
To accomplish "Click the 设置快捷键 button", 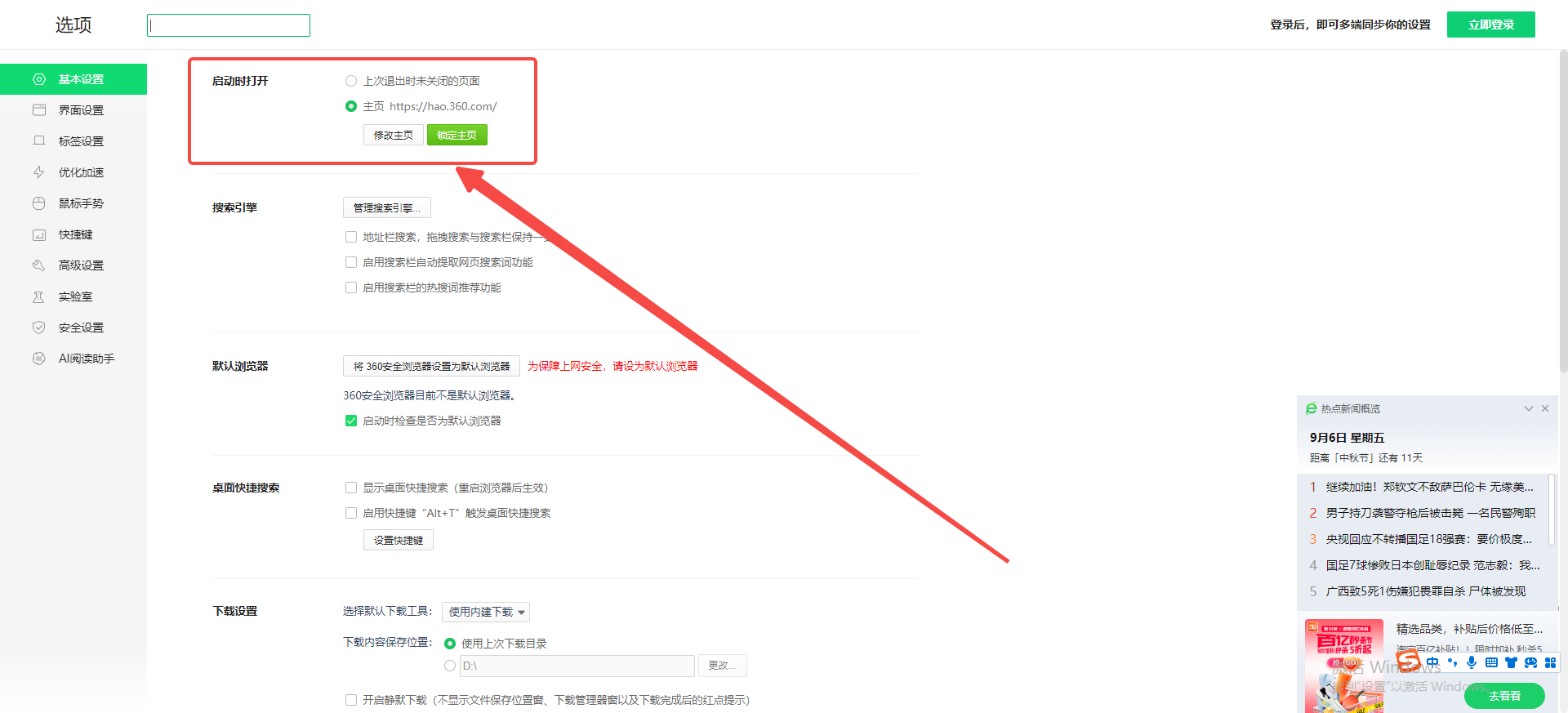I will (x=399, y=540).
